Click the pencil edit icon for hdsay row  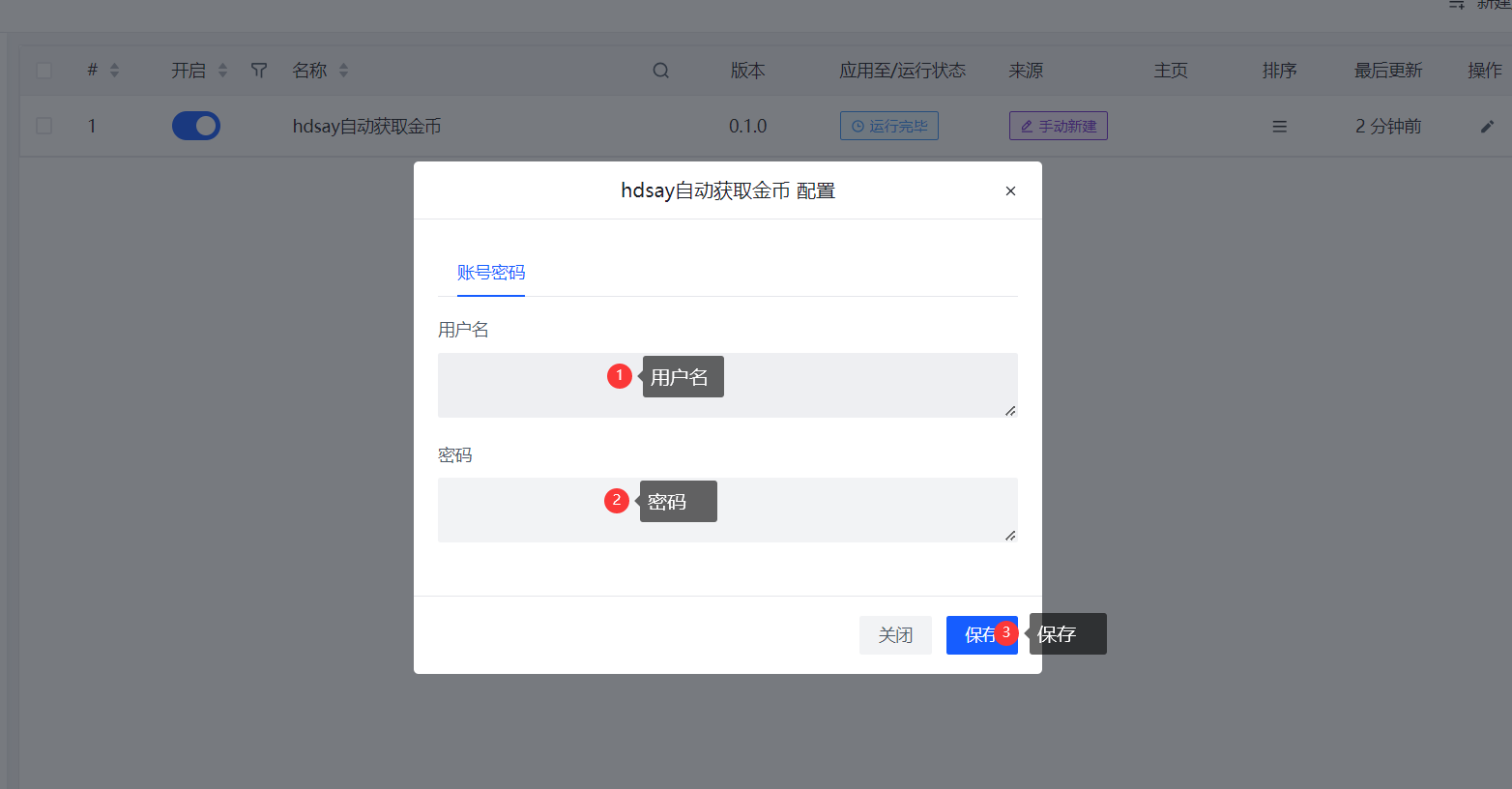[x=1487, y=127]
